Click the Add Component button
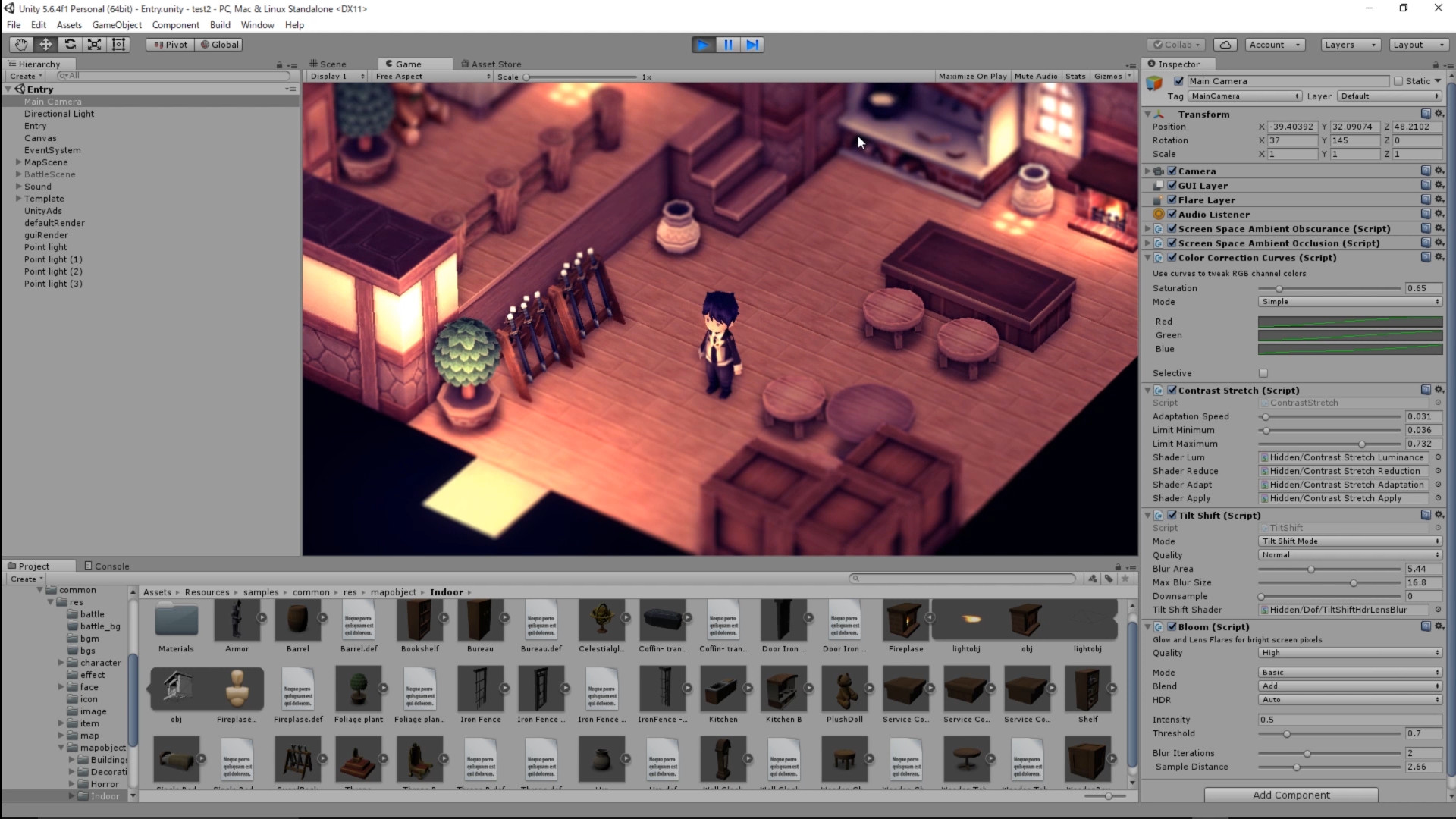Image resolution: width=1456 pixels, height=819 pixels. click(1291, 795)
